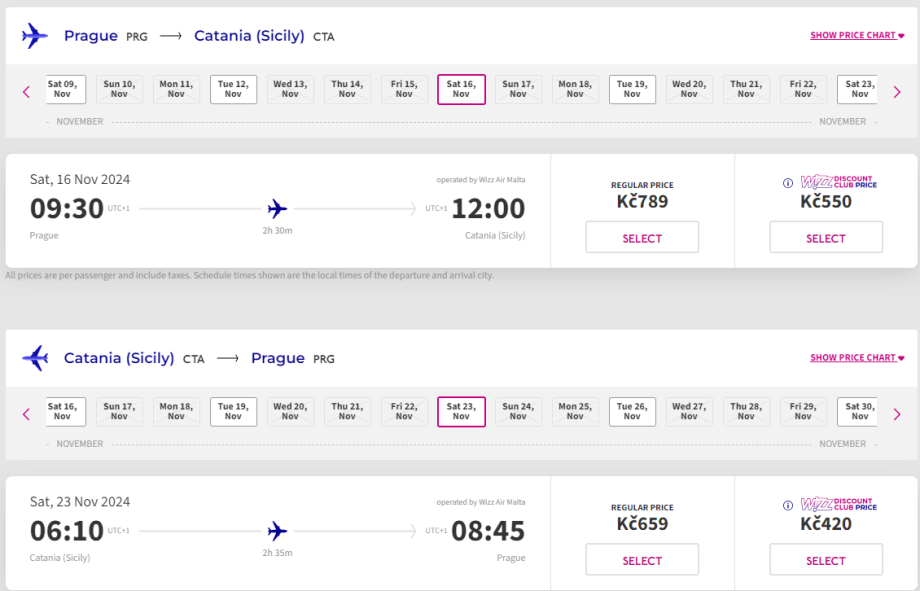Image resolution: width=920 pixels, height=591 pixels.
Task: Choose Tue 12, Nov outbound date tab
Action: (233, 89)
